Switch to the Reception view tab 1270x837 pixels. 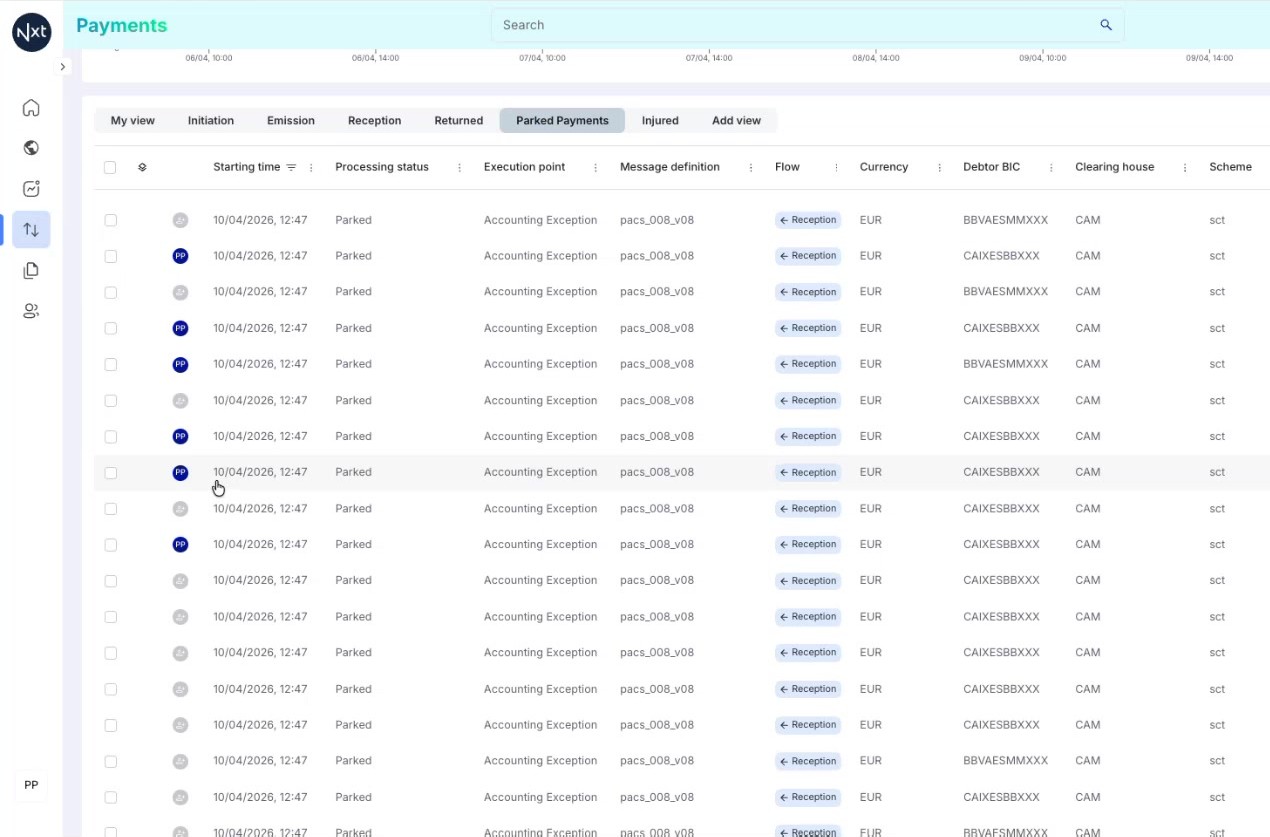374,120
